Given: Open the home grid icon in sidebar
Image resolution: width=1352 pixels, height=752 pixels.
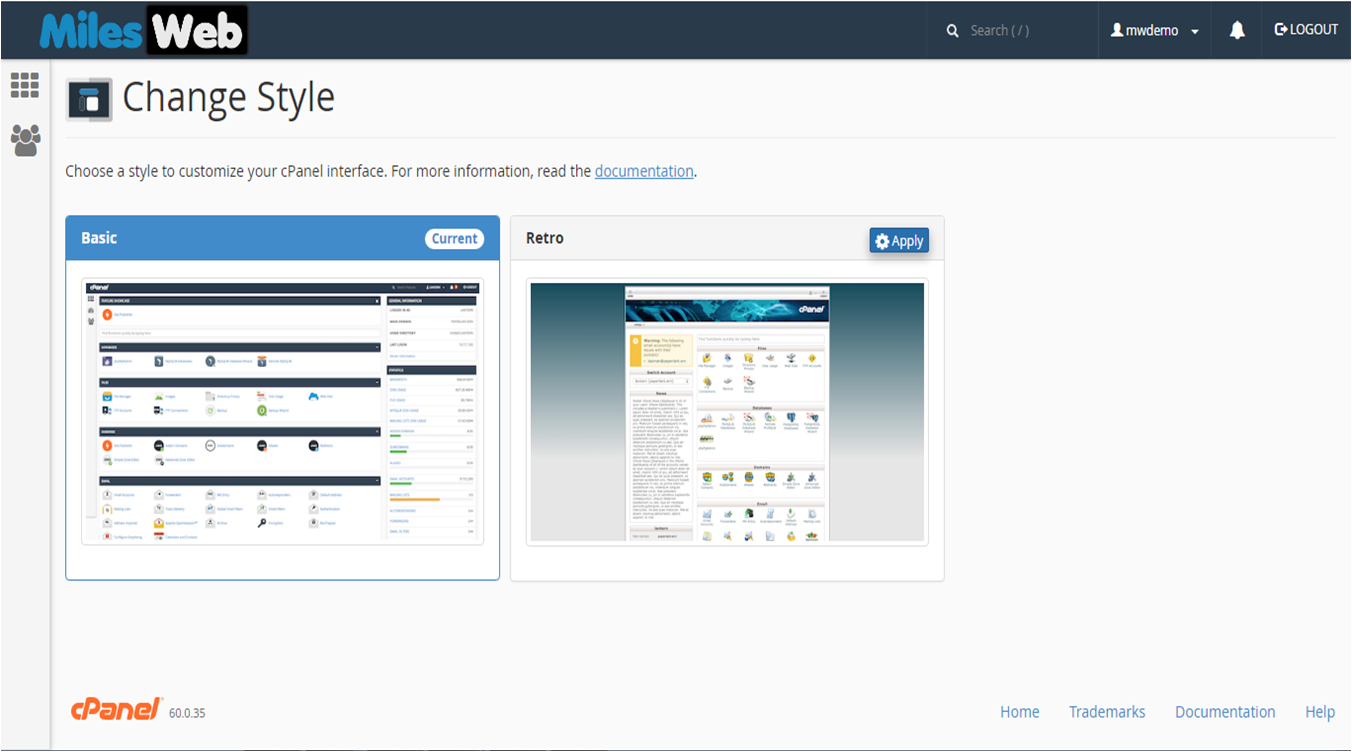Looking at the screenshot, I should point(25,85).
